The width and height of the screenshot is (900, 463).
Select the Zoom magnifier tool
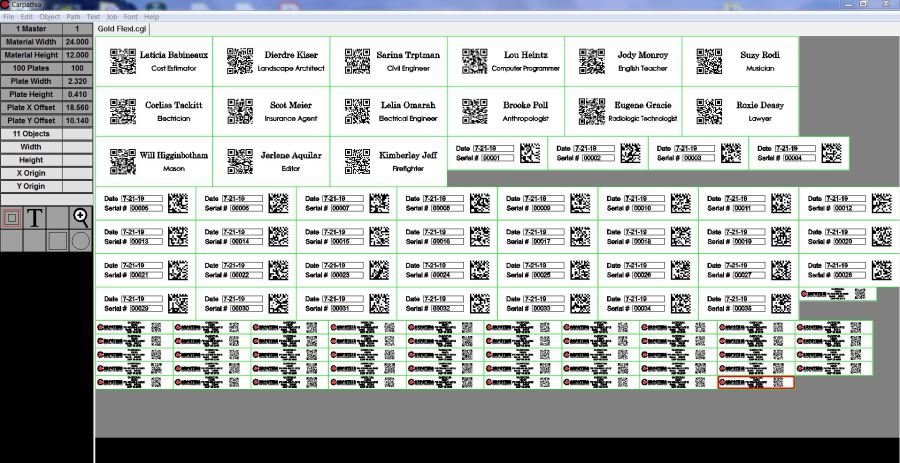click(80, 218)
